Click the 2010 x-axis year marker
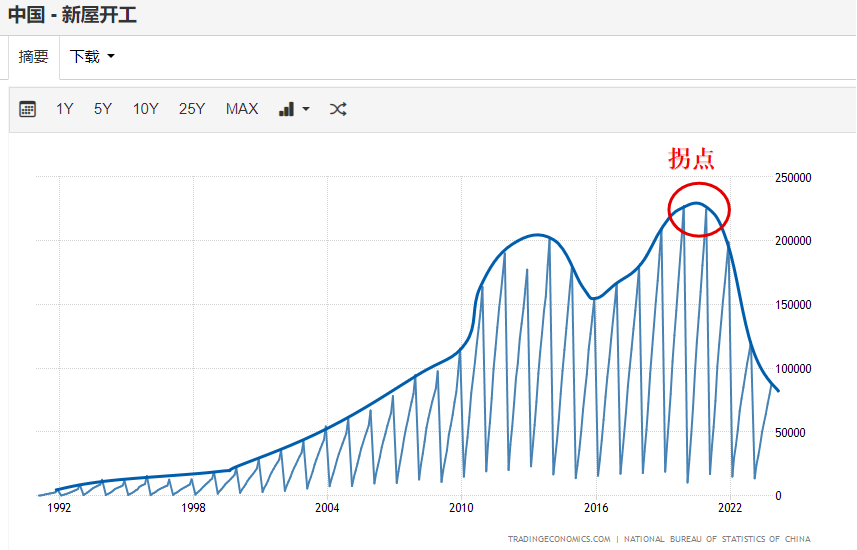Screen dimensions: 857x550 click(x=461, y=508)
